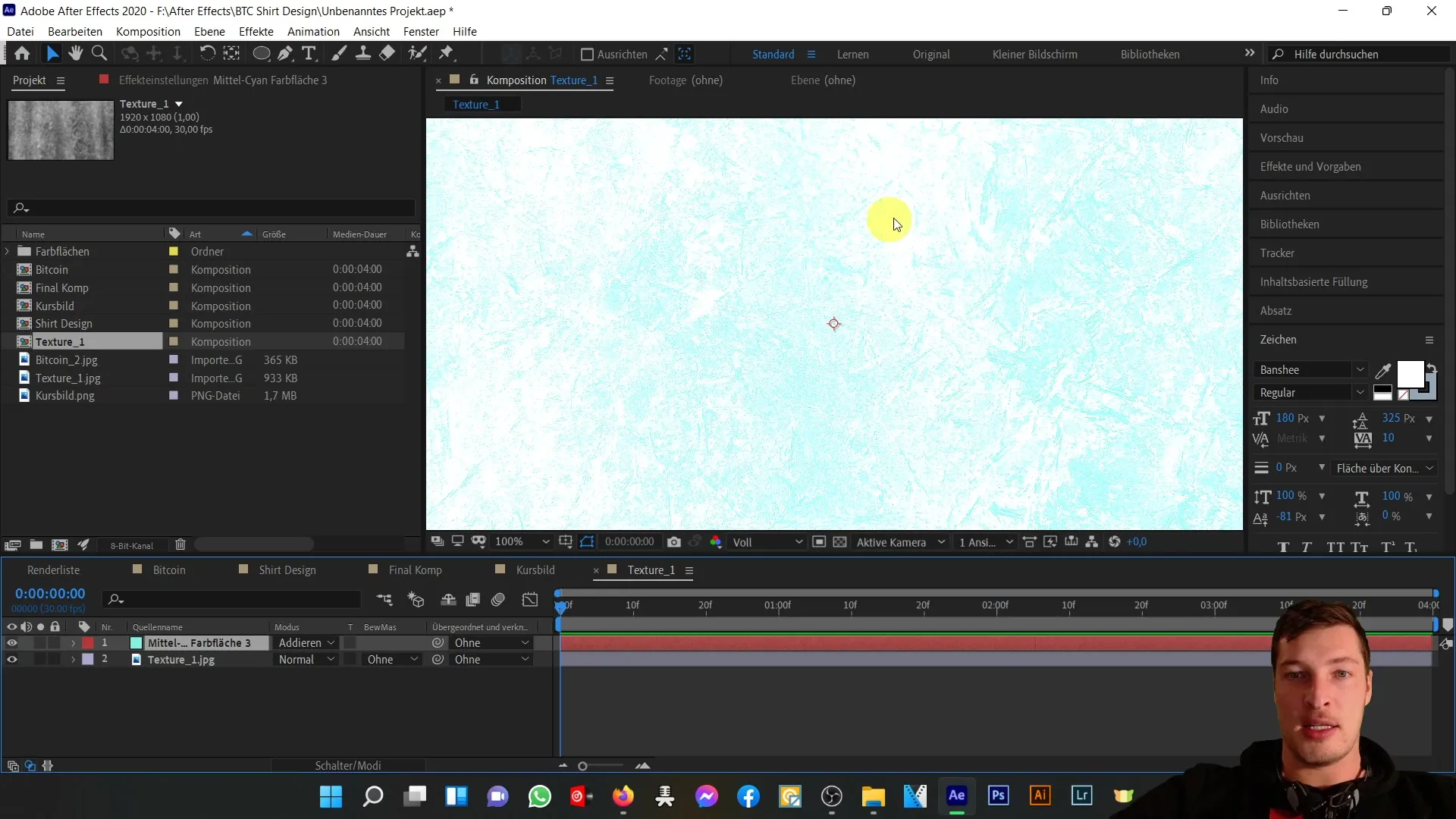The image size is (1456, 819).
Task: Open composition mini-flowchart in timeline
Action: (x=384, y=600)
